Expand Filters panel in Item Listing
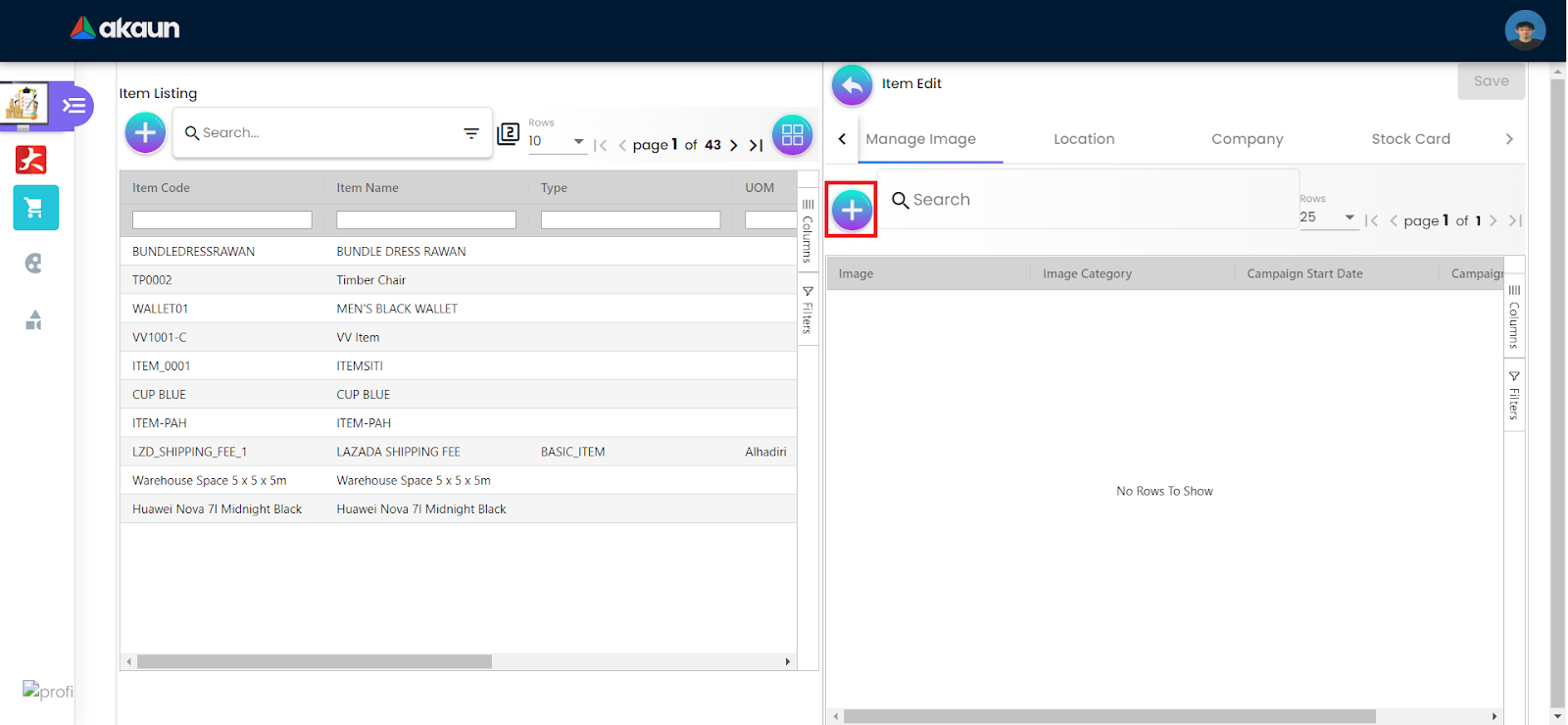1568x725 pixels. coord(808,310)
